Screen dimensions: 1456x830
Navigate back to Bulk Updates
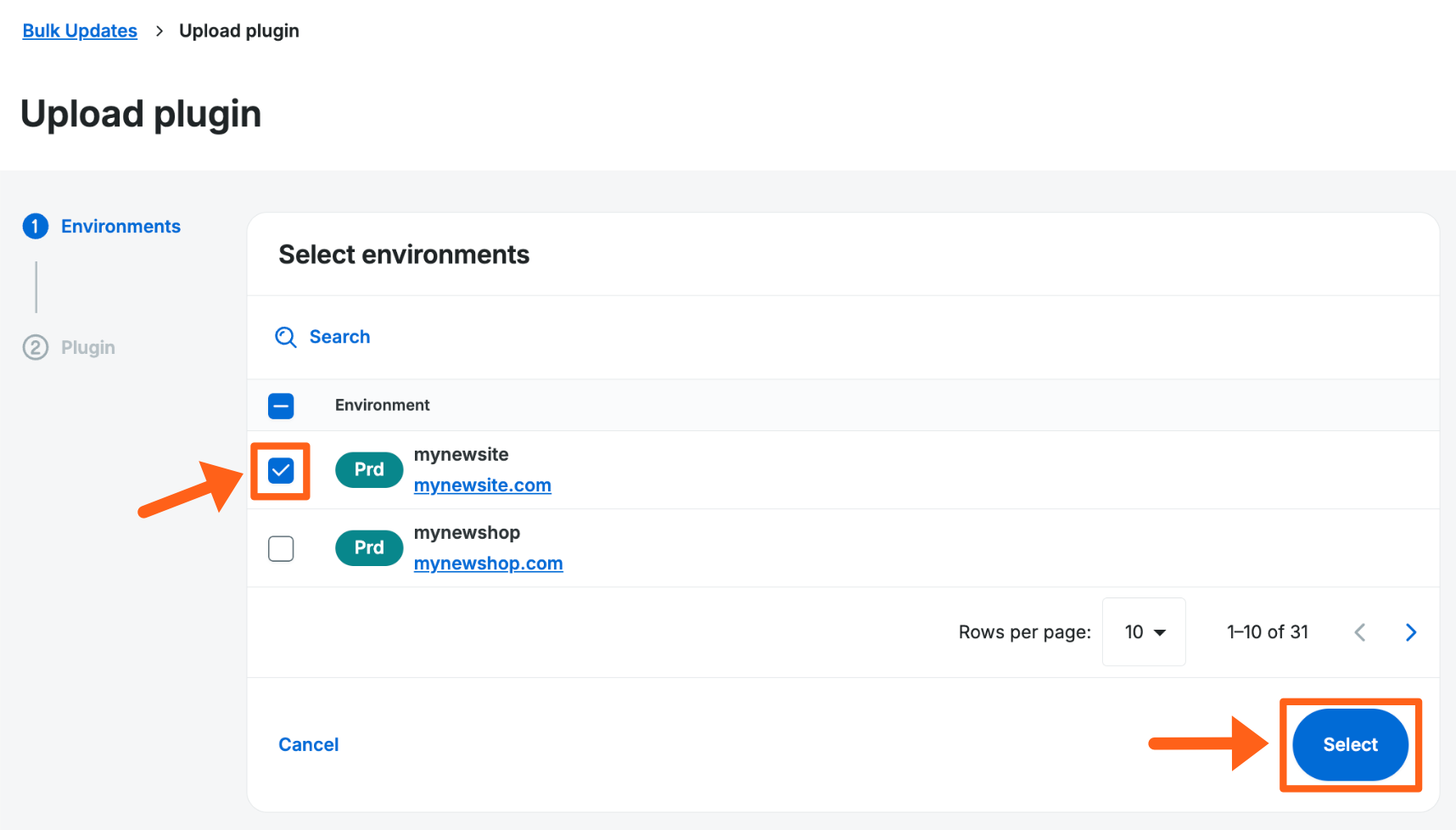tap(80, 31)
